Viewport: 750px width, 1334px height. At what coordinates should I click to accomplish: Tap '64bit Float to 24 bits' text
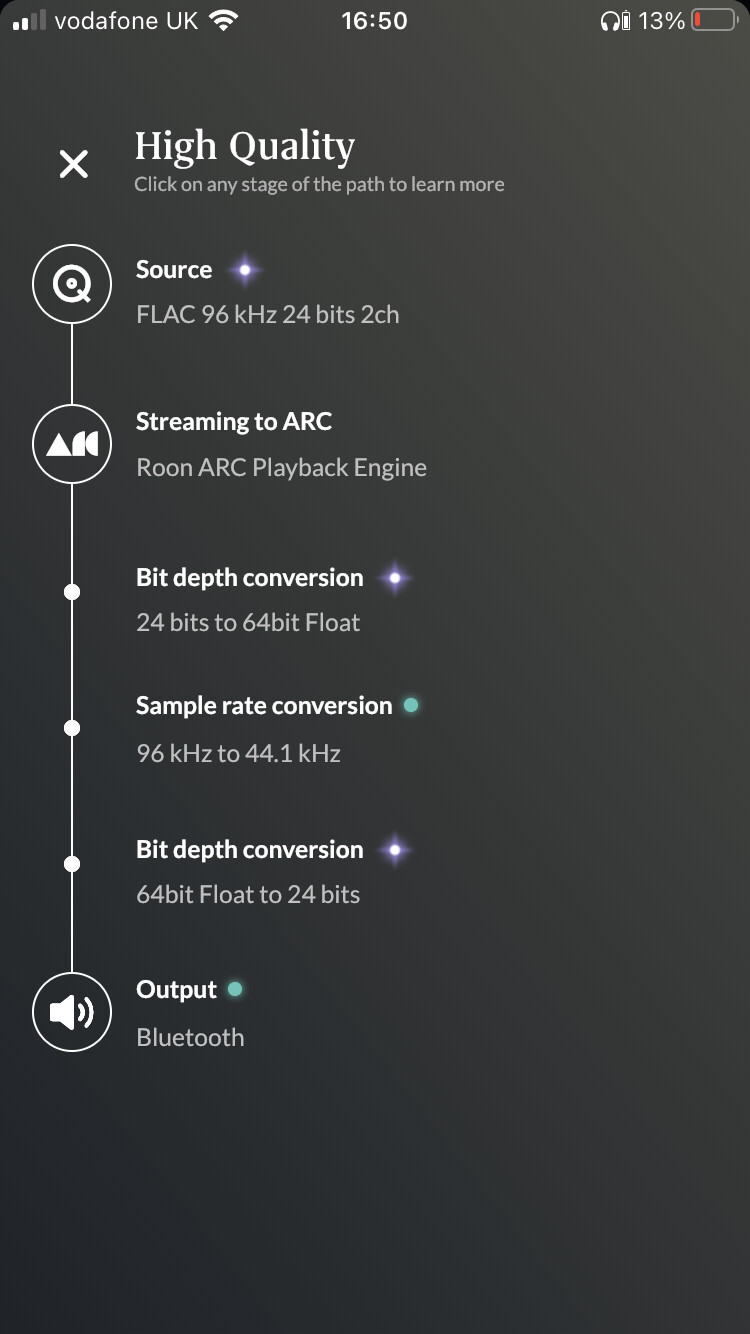coord(248,895)
